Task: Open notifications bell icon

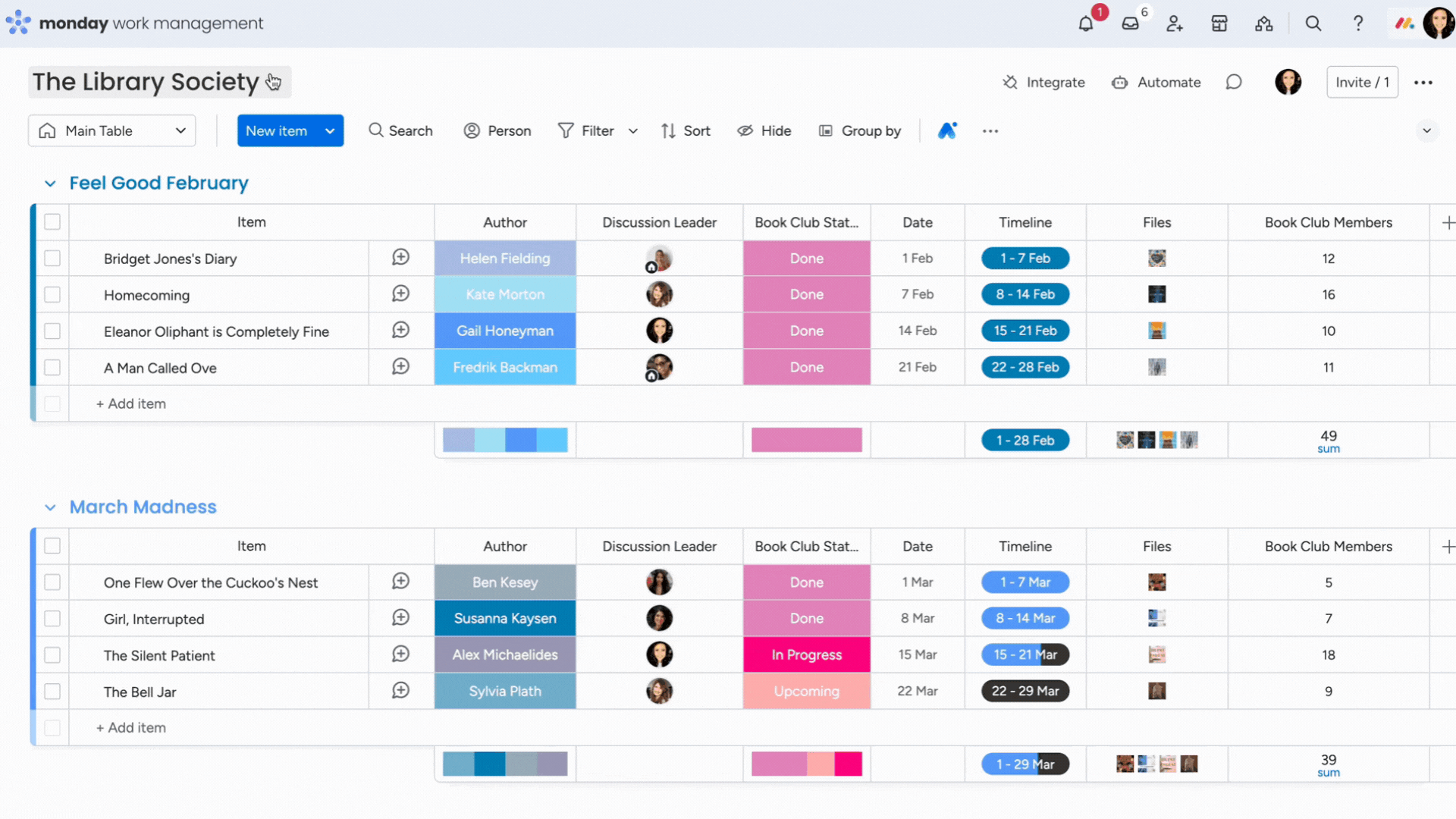Action: (1085, 22)
